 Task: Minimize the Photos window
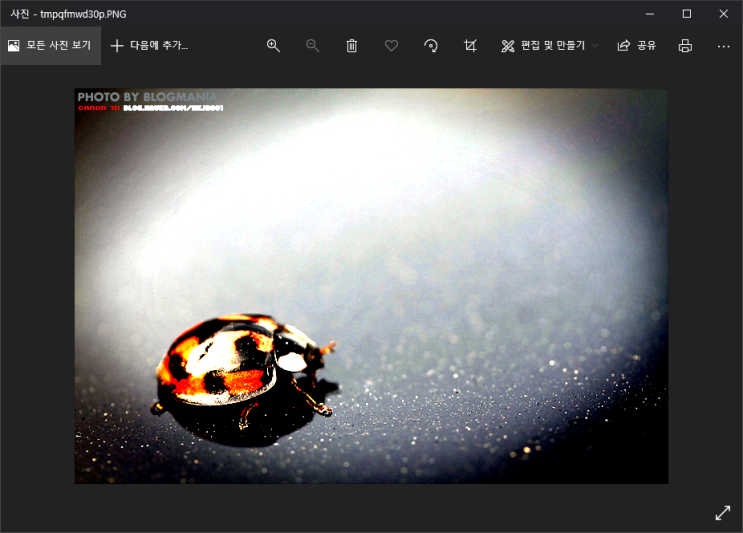[x=650, y=14]
